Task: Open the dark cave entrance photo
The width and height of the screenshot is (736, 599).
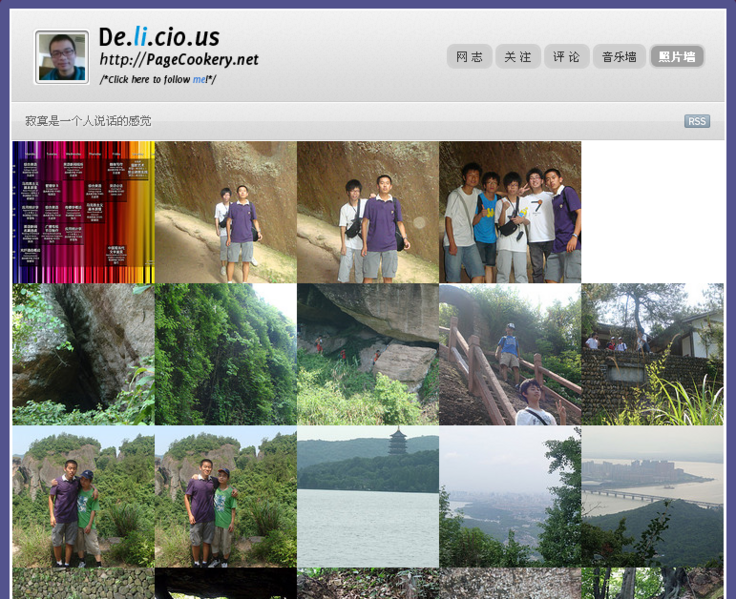Action: tap(83, 355)
